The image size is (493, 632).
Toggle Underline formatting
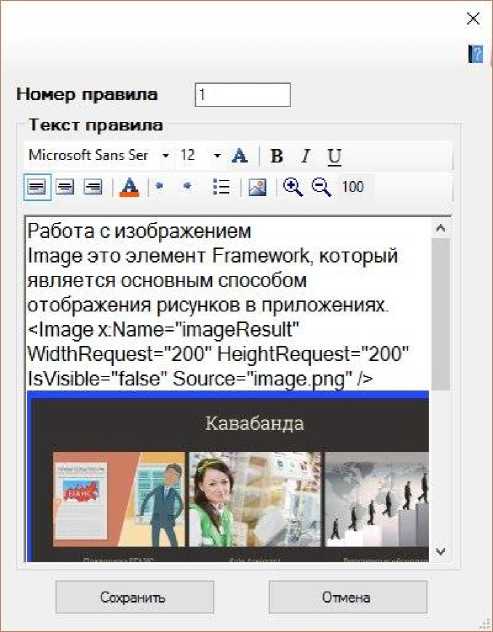[x=335, y=156]
